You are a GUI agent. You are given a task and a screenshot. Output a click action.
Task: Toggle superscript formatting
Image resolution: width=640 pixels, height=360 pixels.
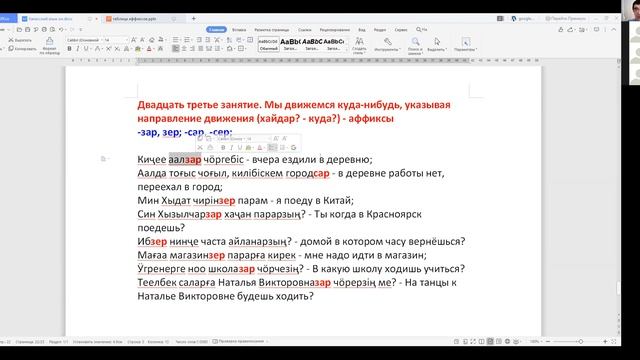(109, 49)
